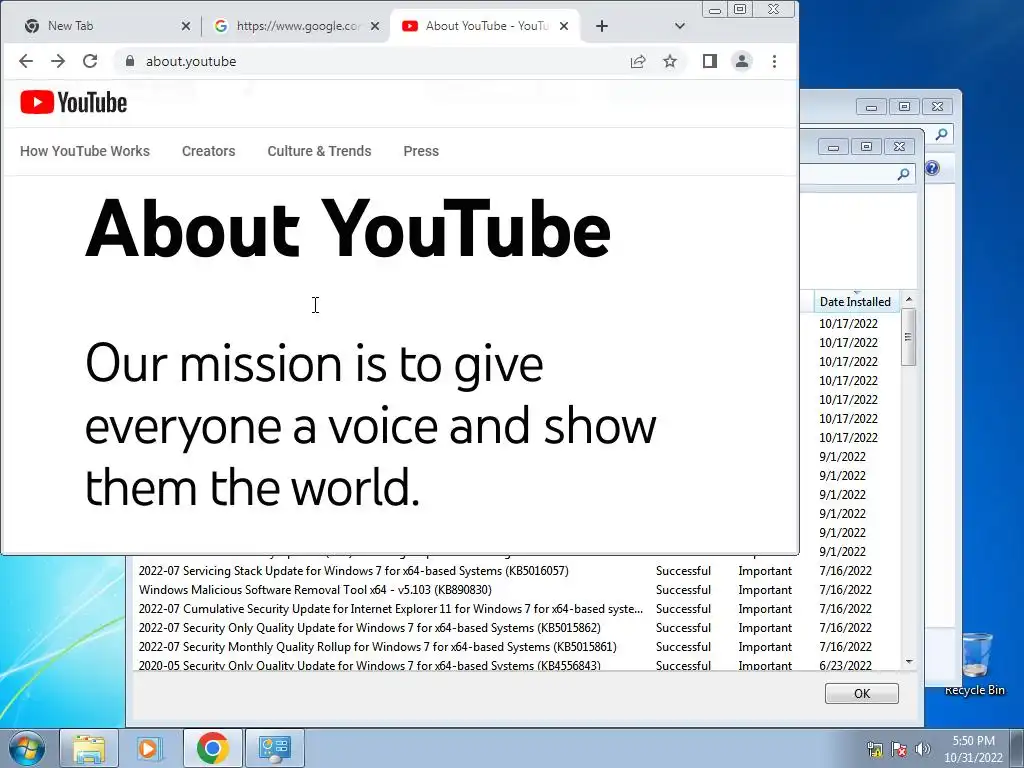Click search icon in update history window
The width and height of the screenshot is (1024, 768).
pyautogui.click(x=903, y=174)
